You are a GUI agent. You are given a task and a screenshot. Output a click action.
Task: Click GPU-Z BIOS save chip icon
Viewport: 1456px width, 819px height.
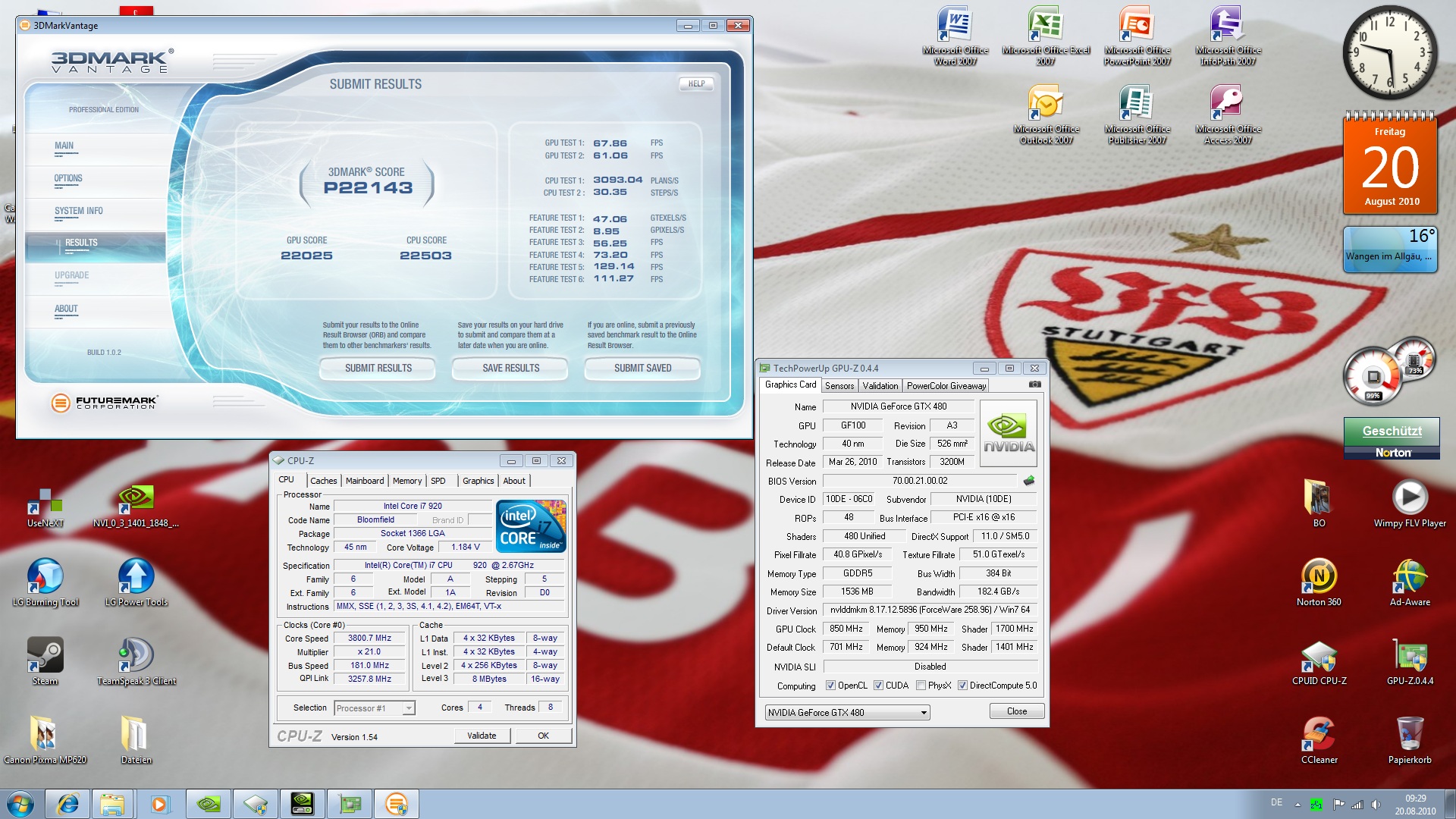[x=1029, y=480]
